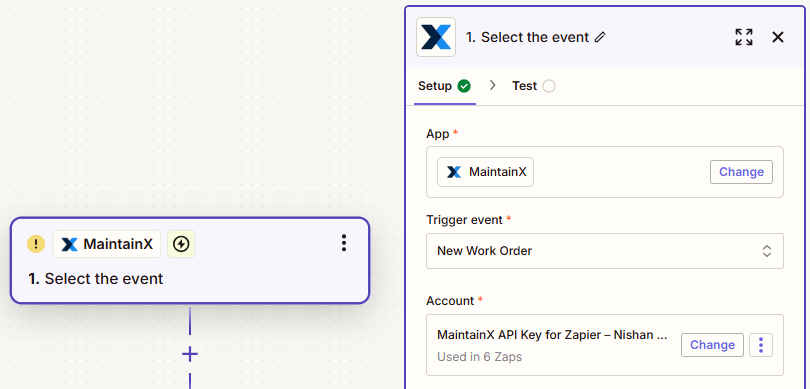Click the MaintainX API Key account name
The height and width of the screenshot is (389, 810).
click(x=552, y=335)
